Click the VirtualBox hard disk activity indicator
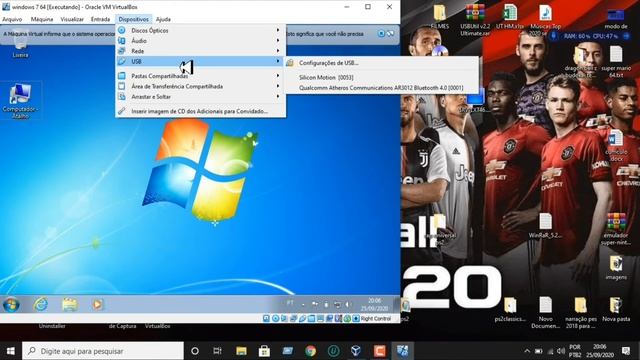 (x=267, y=318)
